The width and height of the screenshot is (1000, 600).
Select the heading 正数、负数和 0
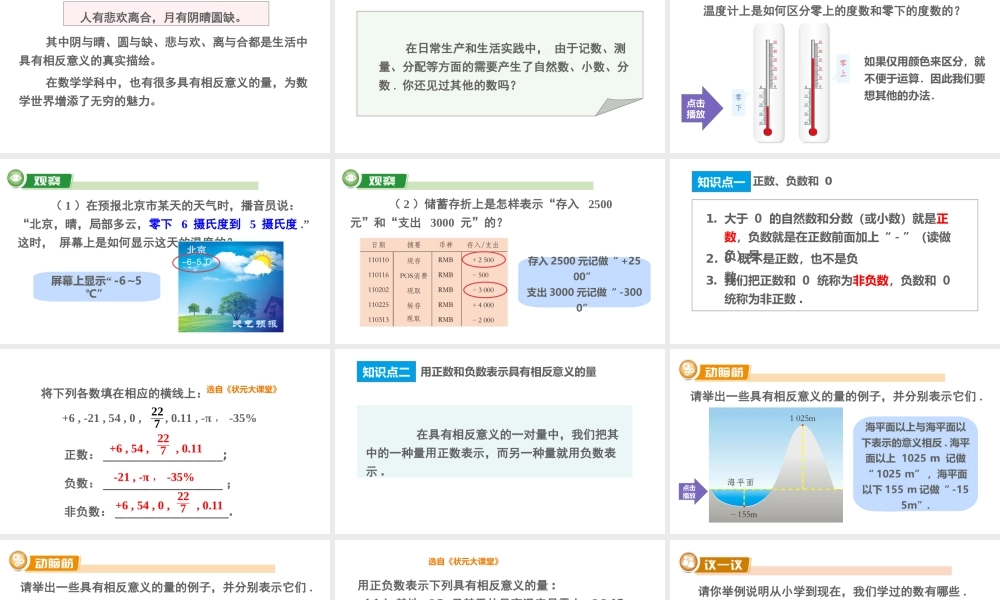[792, 181]
